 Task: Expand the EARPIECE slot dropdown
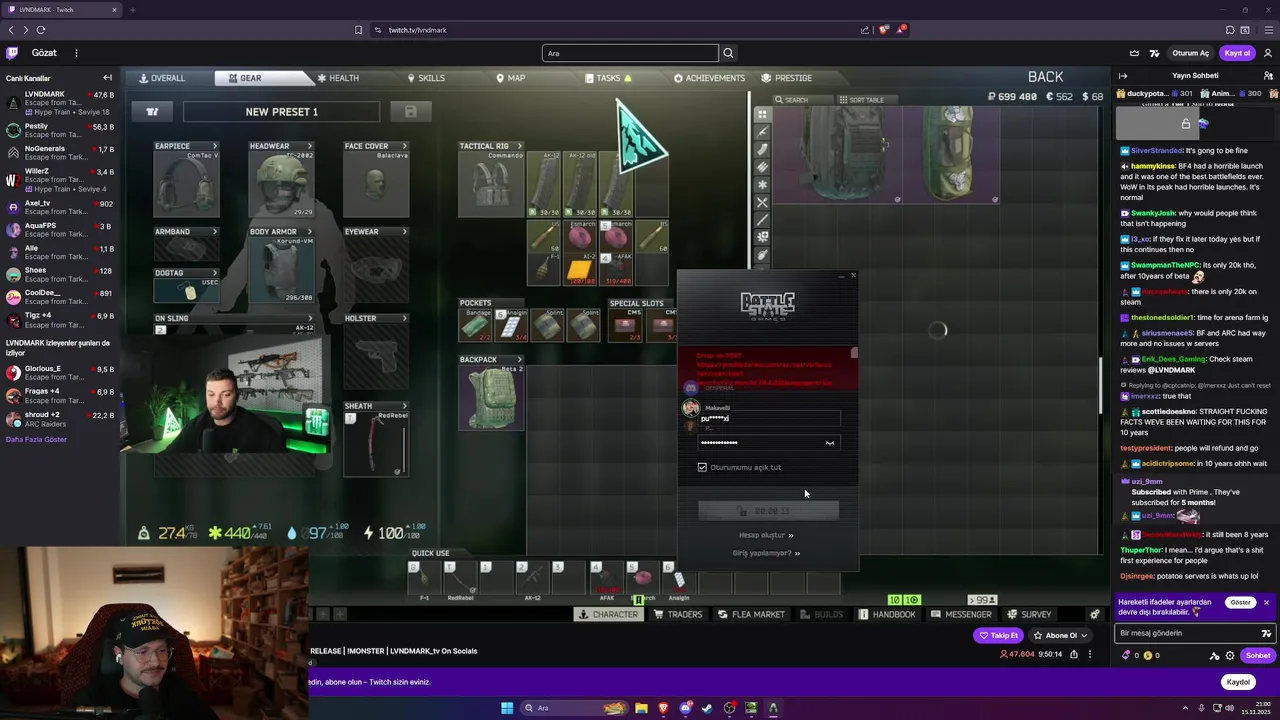(214, 146)
